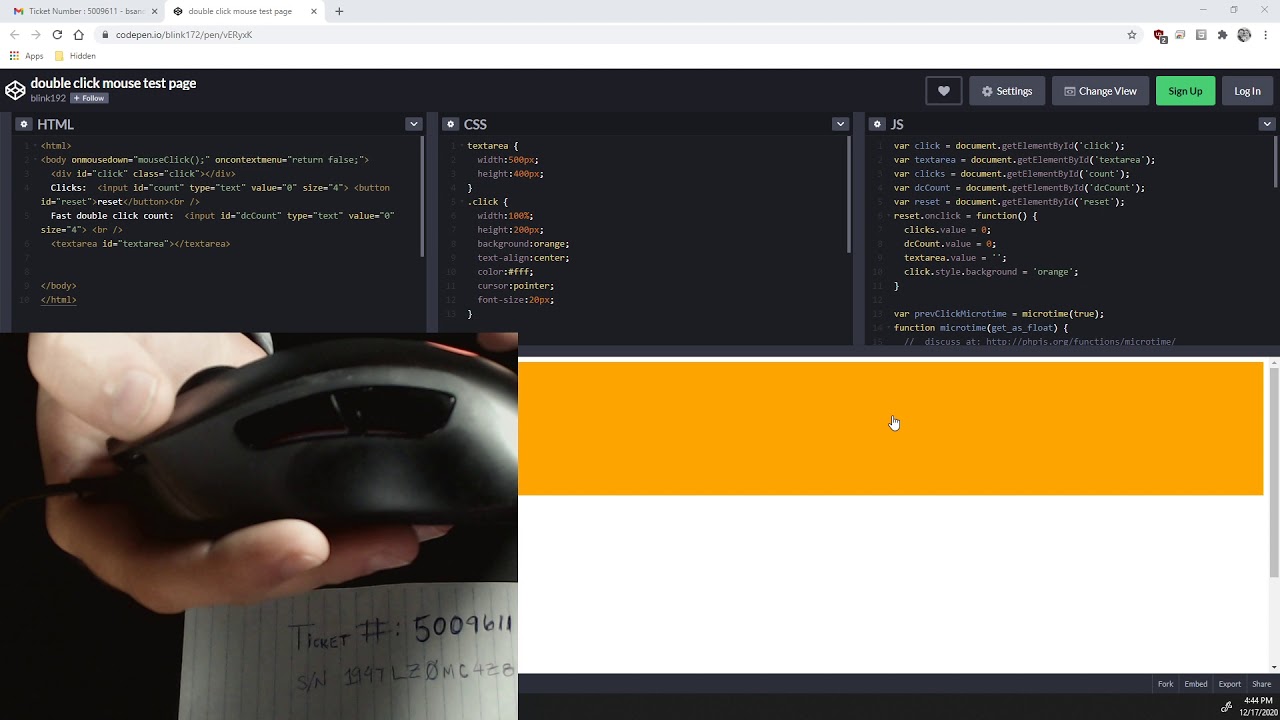Love this pen with the heart button
1280x720 pixels.
[x=943, y=91]
